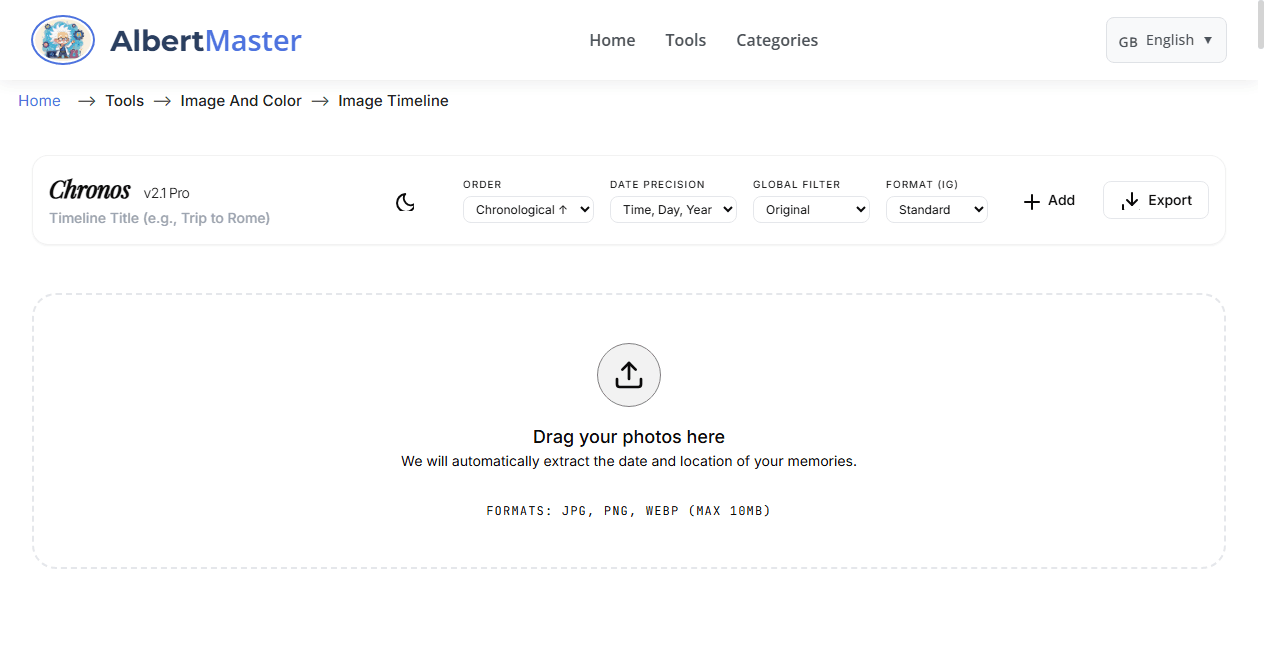Focus the Timeline Title input field

point(160,218)
